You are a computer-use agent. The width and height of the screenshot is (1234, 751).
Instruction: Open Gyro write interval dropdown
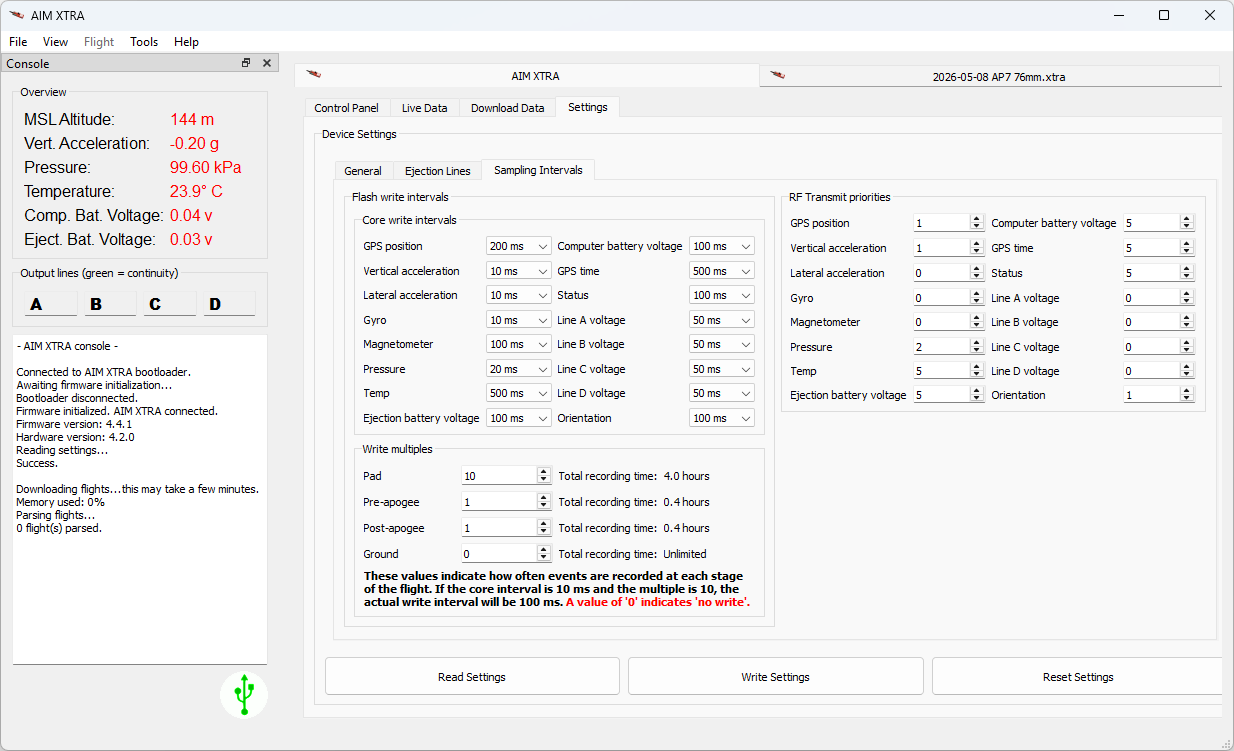click(518, 320)
